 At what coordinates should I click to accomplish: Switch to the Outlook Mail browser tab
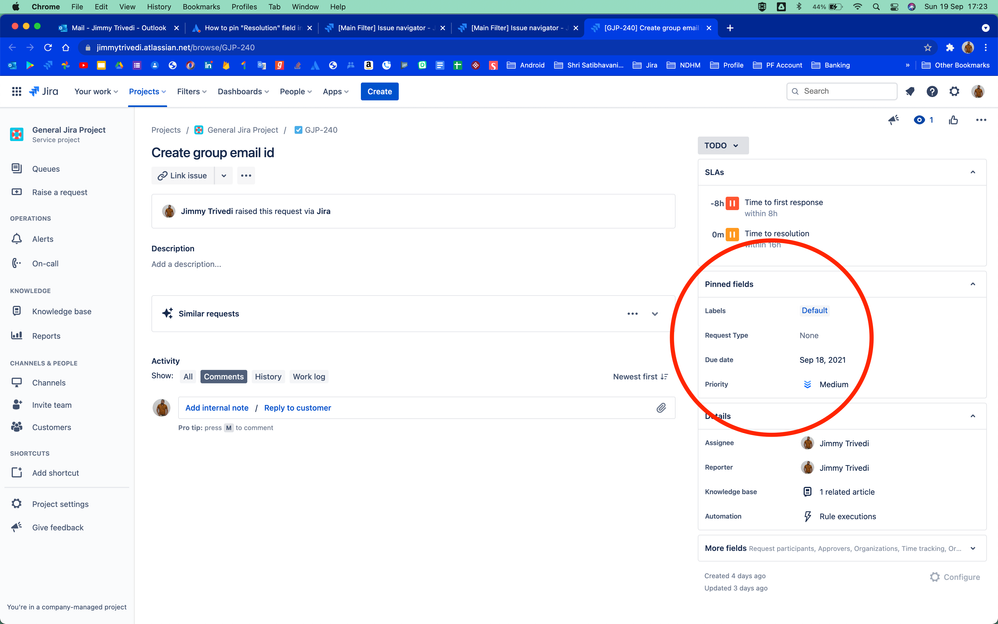click(x=118, y=28)
